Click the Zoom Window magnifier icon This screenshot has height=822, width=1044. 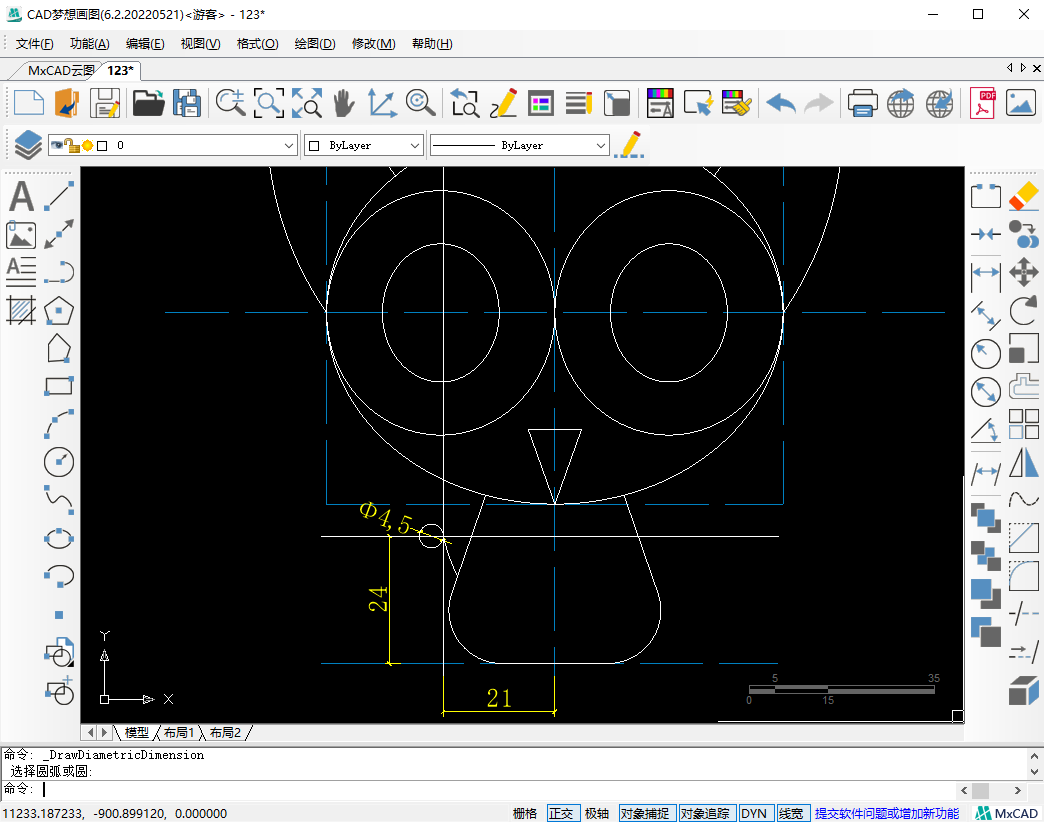pos(268,103)
